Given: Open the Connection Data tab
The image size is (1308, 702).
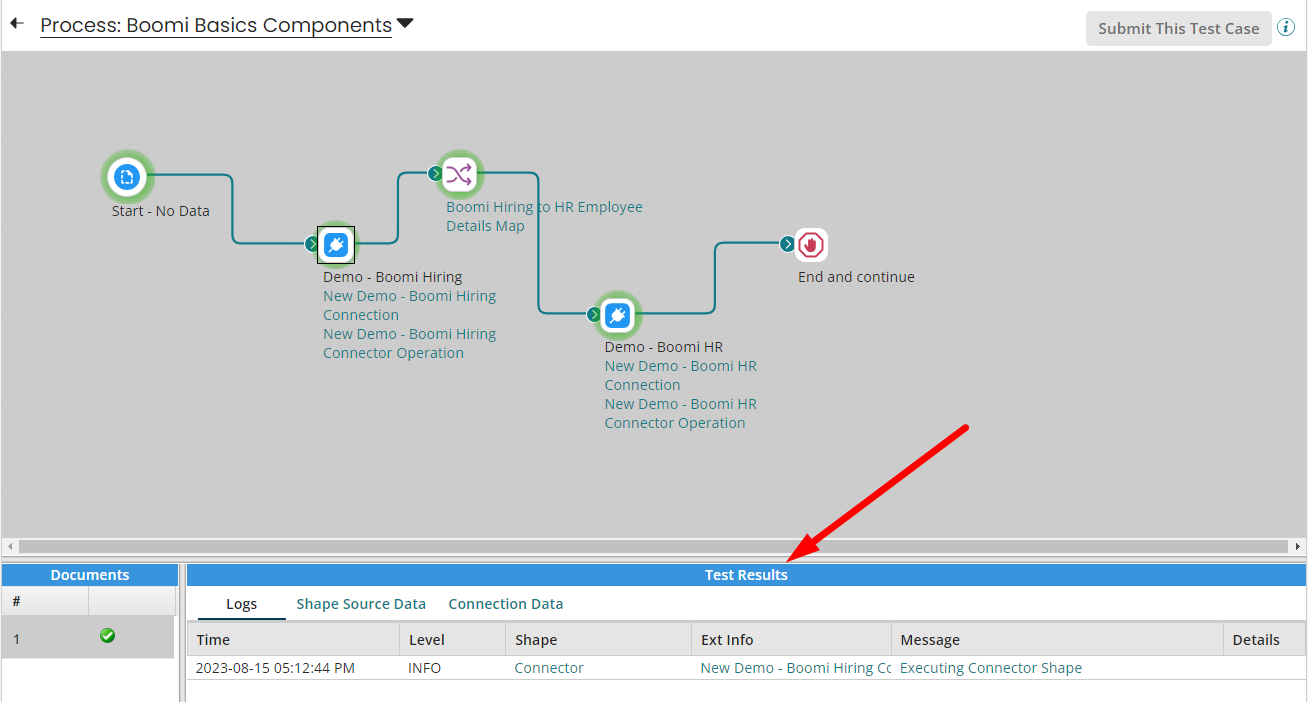Looking at the screenshot, I should click(x=505, y=604).
